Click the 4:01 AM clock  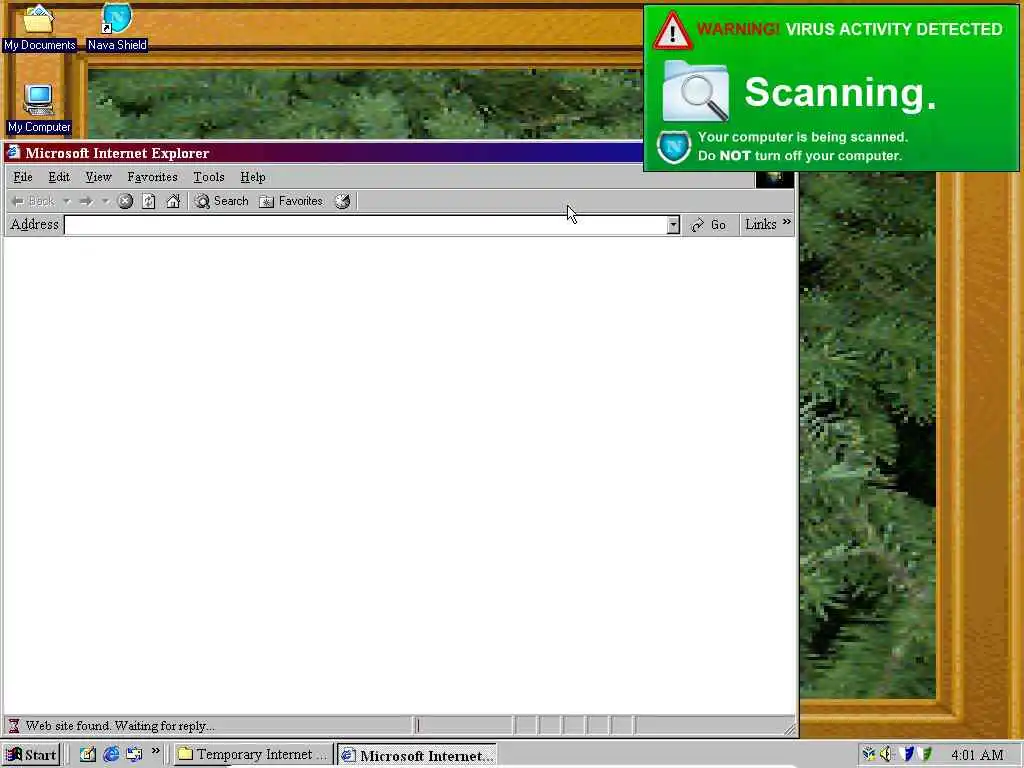[978, 755]
